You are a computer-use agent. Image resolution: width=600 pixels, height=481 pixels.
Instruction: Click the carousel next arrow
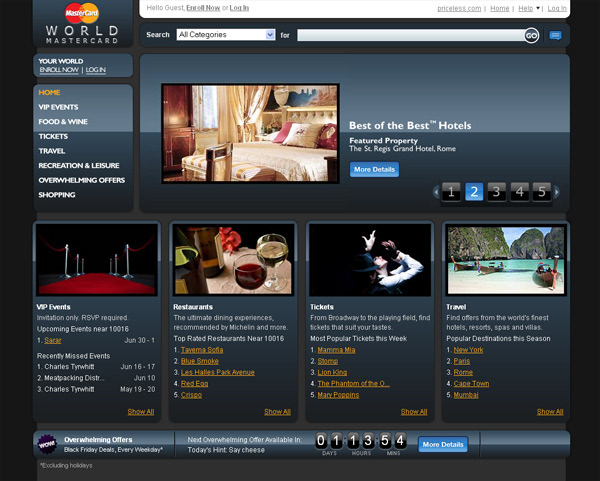[x=556, y=192]
